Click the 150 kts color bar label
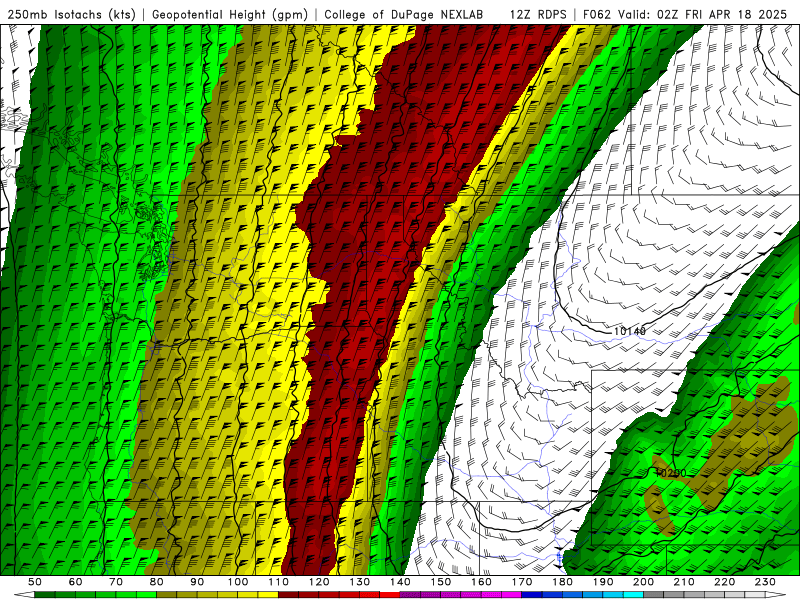The width and height of the screenshot is (800, 600). pos(441,582)
